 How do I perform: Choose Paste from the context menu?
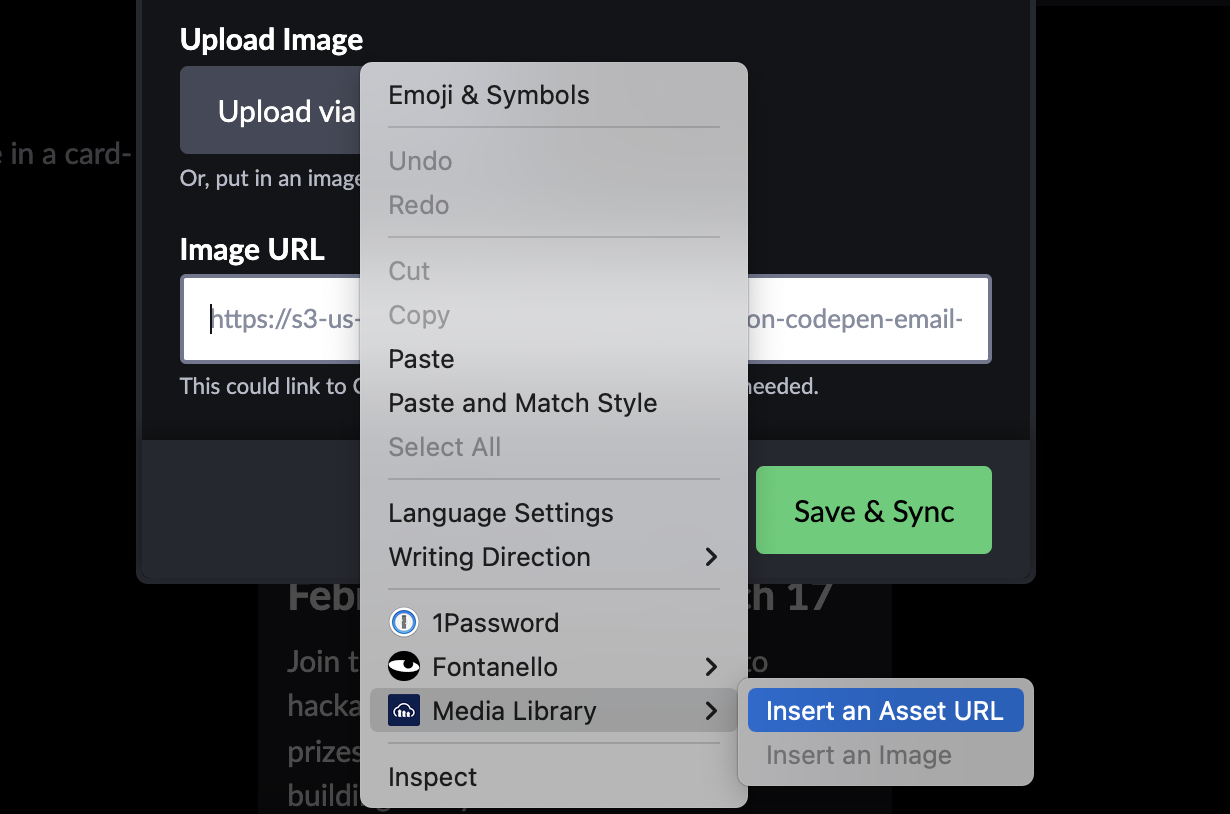click(x=421, y=359)
